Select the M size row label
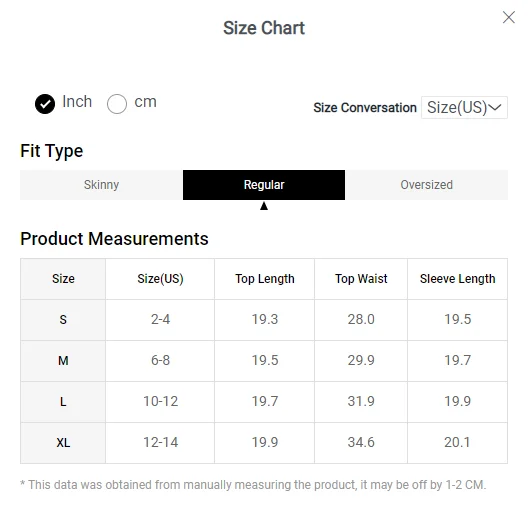 pyautogui.click(x=63, y=361)
